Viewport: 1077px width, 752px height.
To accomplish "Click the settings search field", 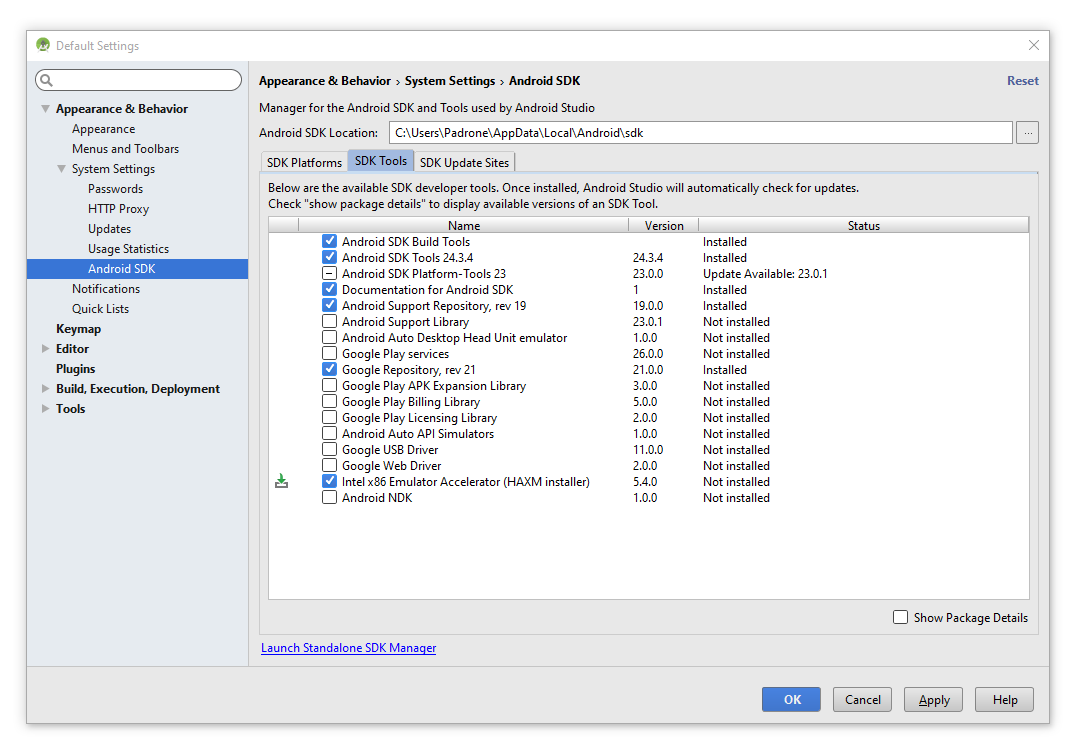I will [x=139, y=80].
